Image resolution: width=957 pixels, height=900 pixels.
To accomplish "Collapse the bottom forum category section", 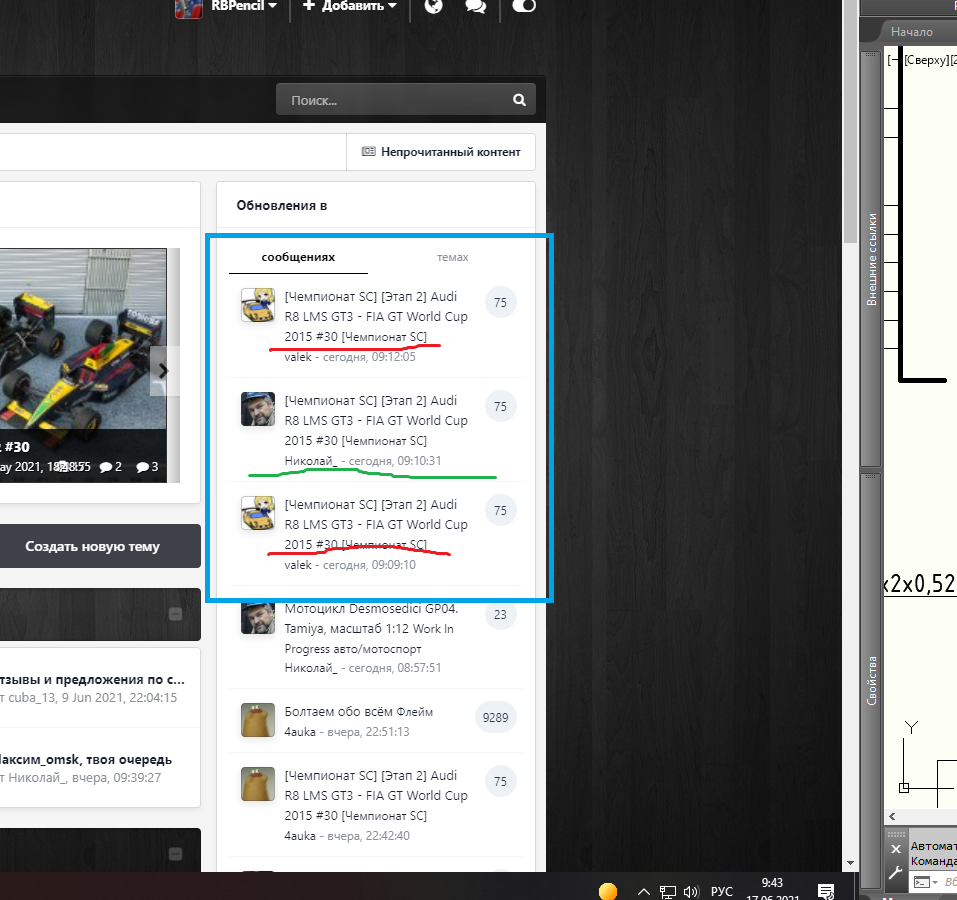I will tap(175, 854).
